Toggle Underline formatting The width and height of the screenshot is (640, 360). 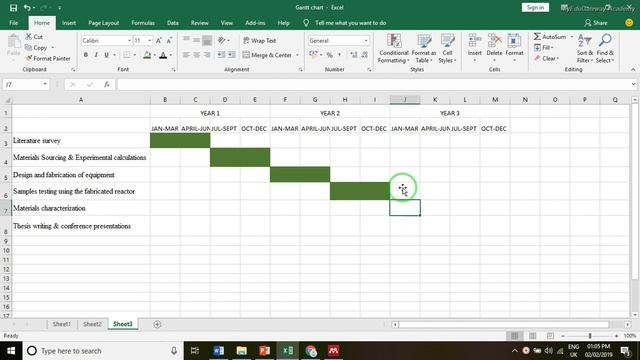(x=107, y=55)
